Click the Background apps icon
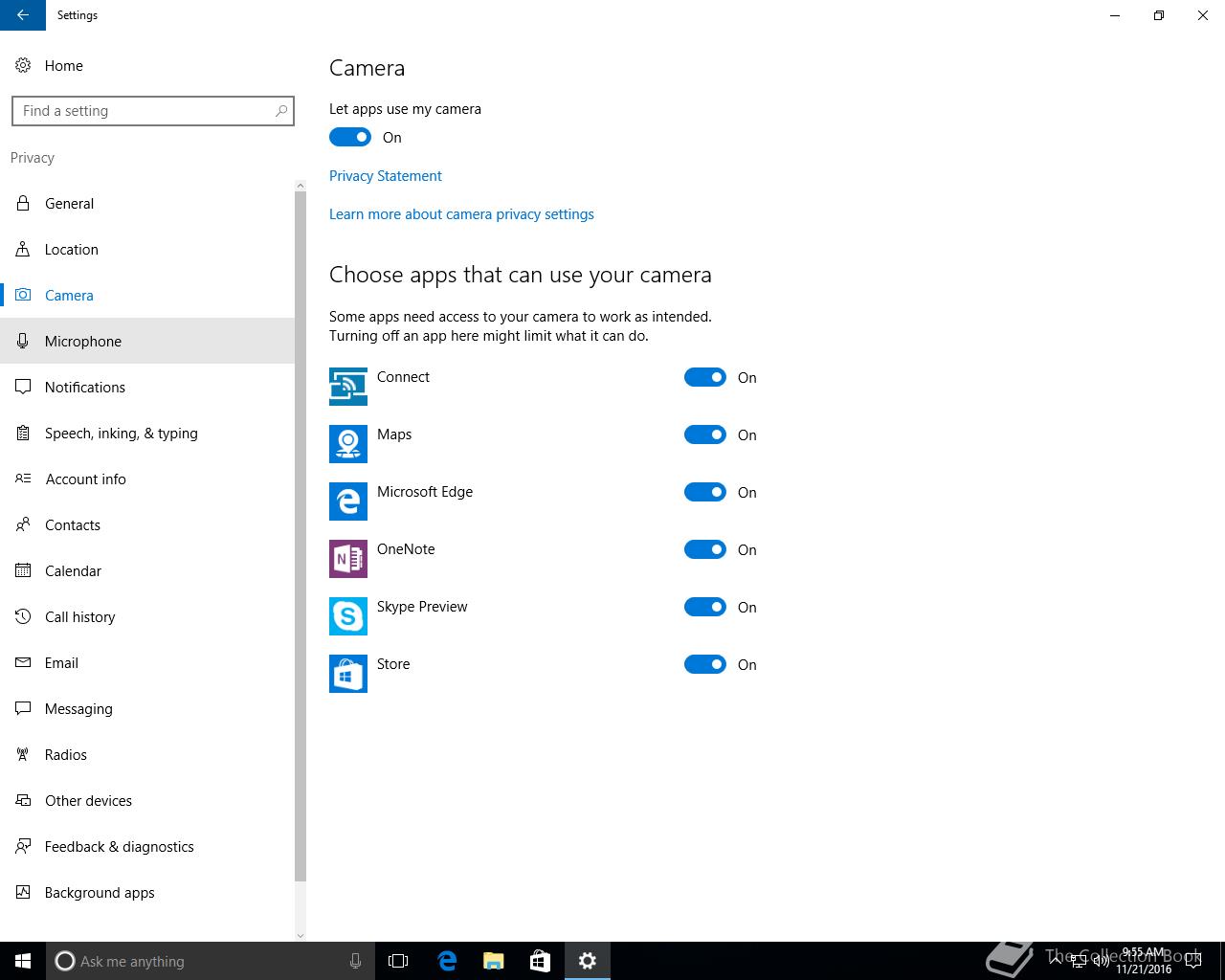 click(23, 893)
